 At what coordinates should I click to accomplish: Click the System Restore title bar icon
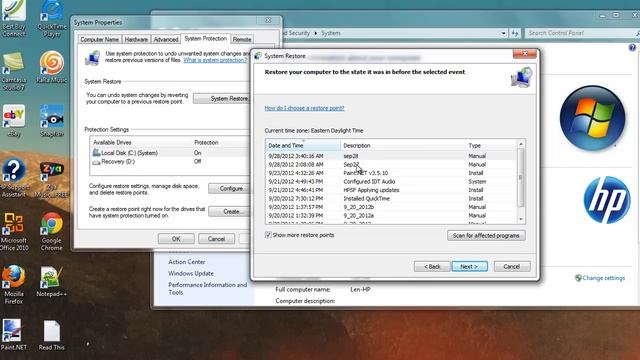click(258, 56)
